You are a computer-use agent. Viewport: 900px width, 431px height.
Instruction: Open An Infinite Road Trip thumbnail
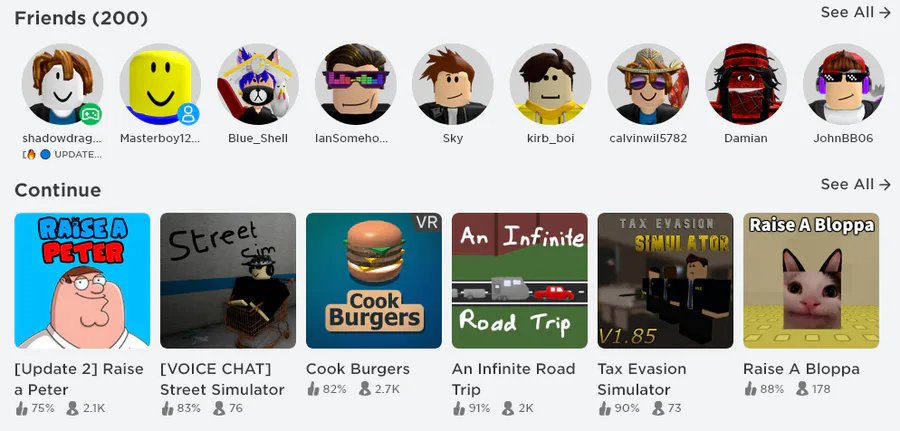(x=519, y=281)
